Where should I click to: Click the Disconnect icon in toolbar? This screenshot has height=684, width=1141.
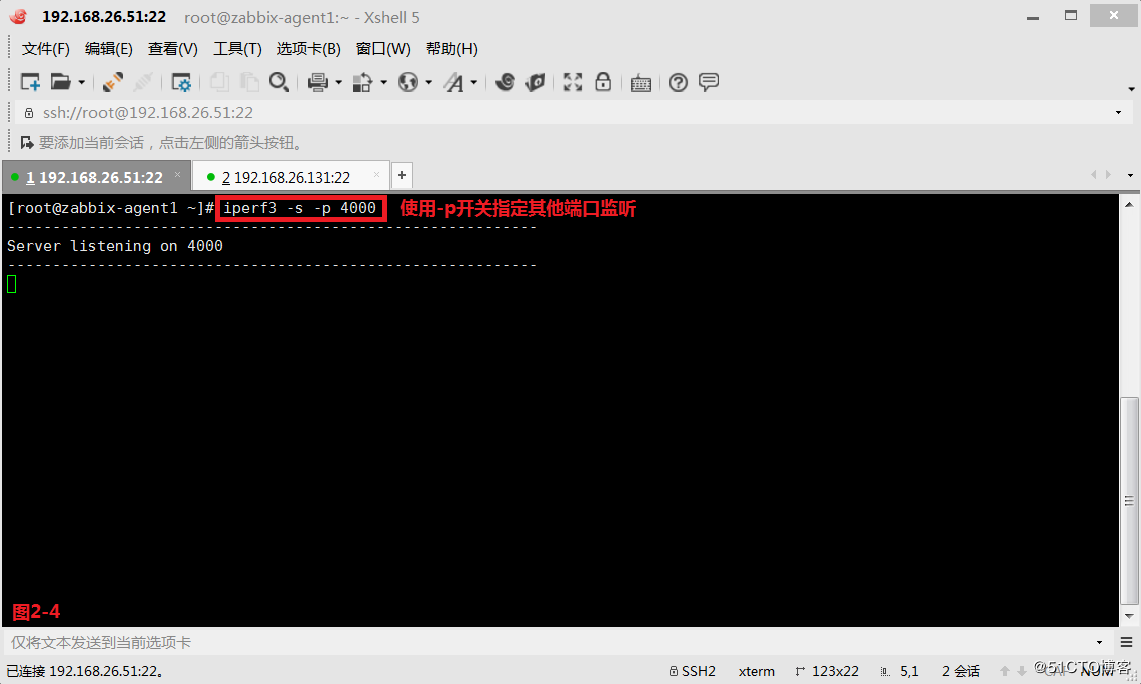click(143, 82)
